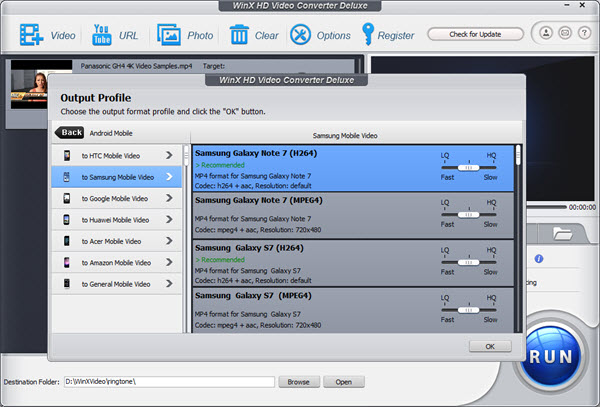Viewport: 600px width, 407px height.
Task: Open Options wrench icon
Action: pyautogui.click(x=300, y=35)
